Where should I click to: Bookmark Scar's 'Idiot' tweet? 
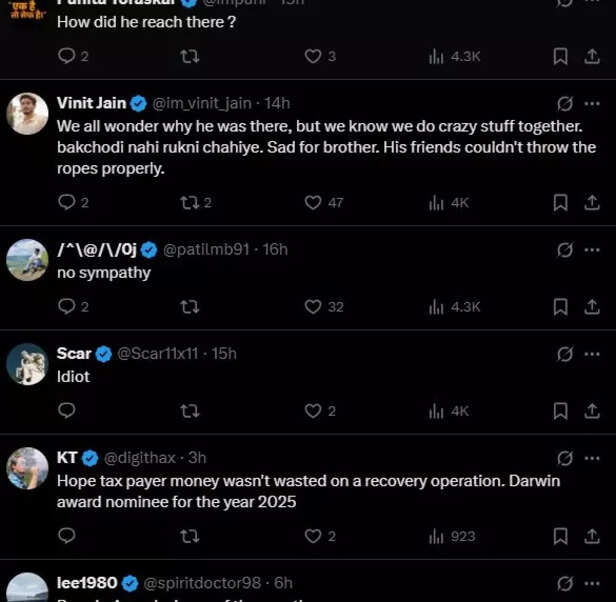tap(561, 410)
